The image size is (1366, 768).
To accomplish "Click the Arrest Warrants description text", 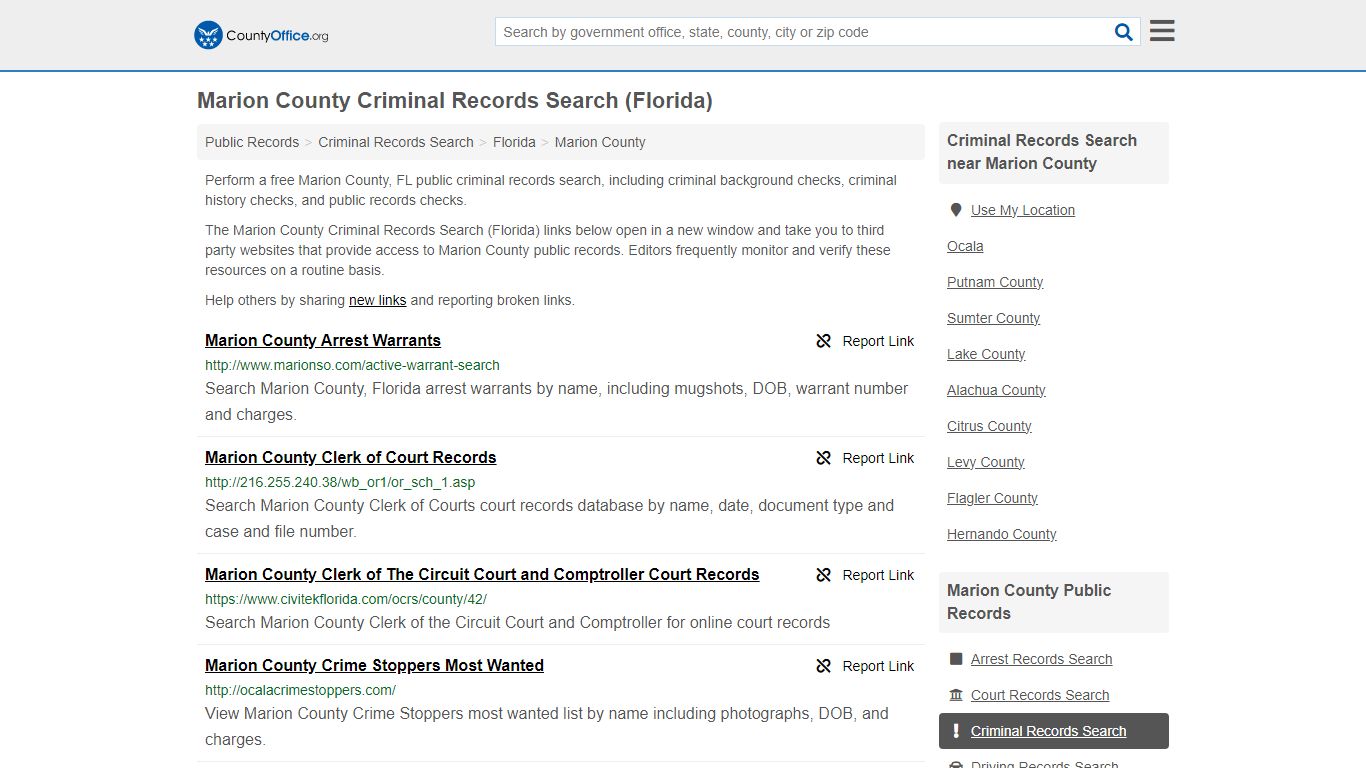I will [x=556, y=401].
